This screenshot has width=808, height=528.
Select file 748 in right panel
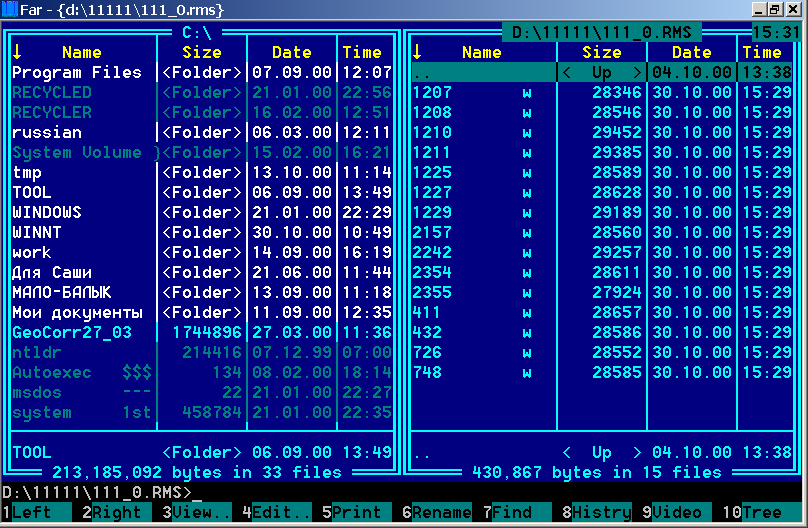coord(602,372)
